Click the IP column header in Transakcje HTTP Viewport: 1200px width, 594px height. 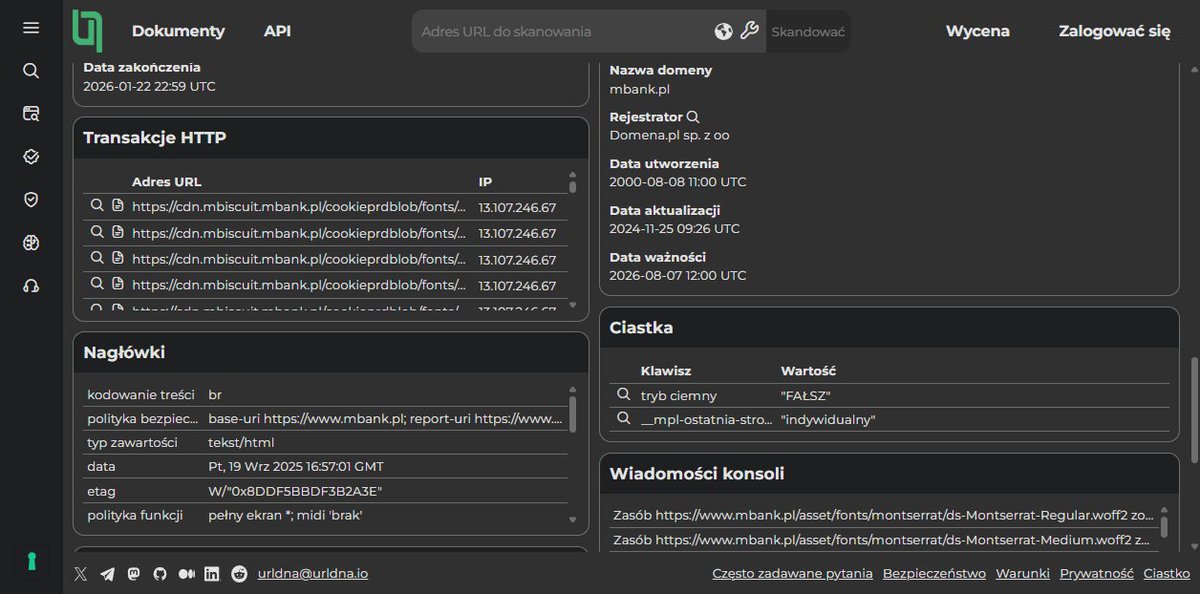(485, 182)
